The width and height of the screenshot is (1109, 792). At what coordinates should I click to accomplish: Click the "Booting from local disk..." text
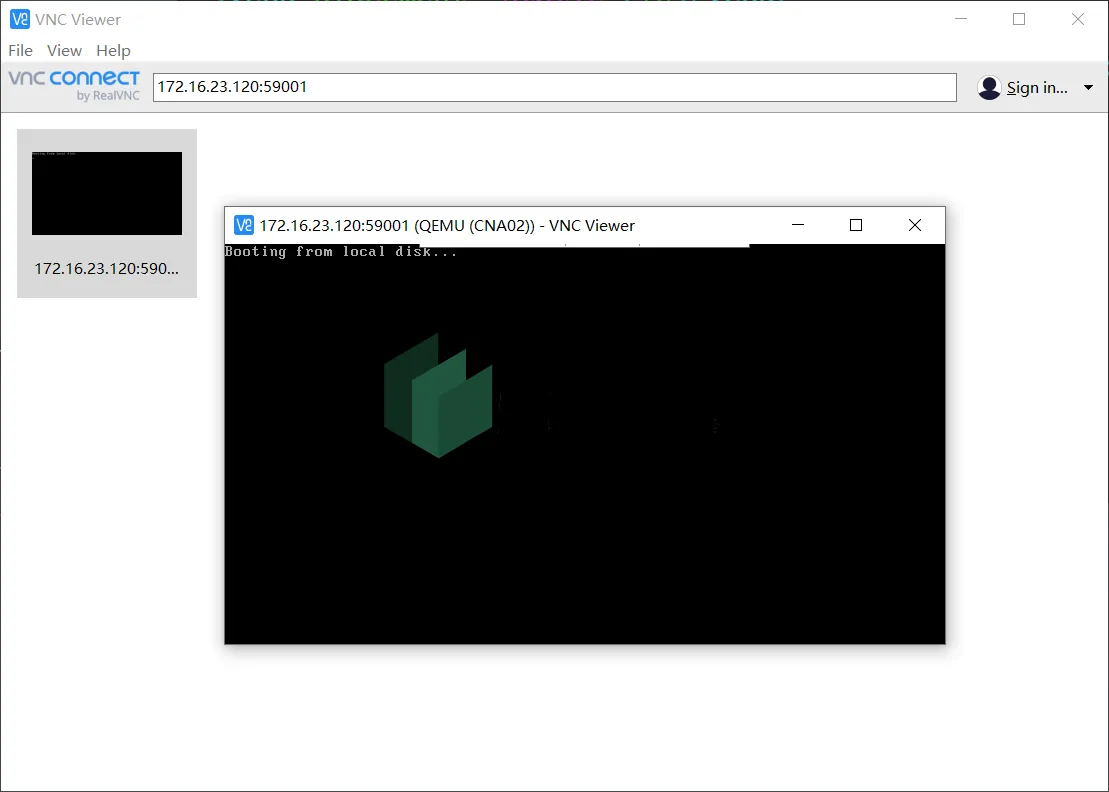point(341,252)
